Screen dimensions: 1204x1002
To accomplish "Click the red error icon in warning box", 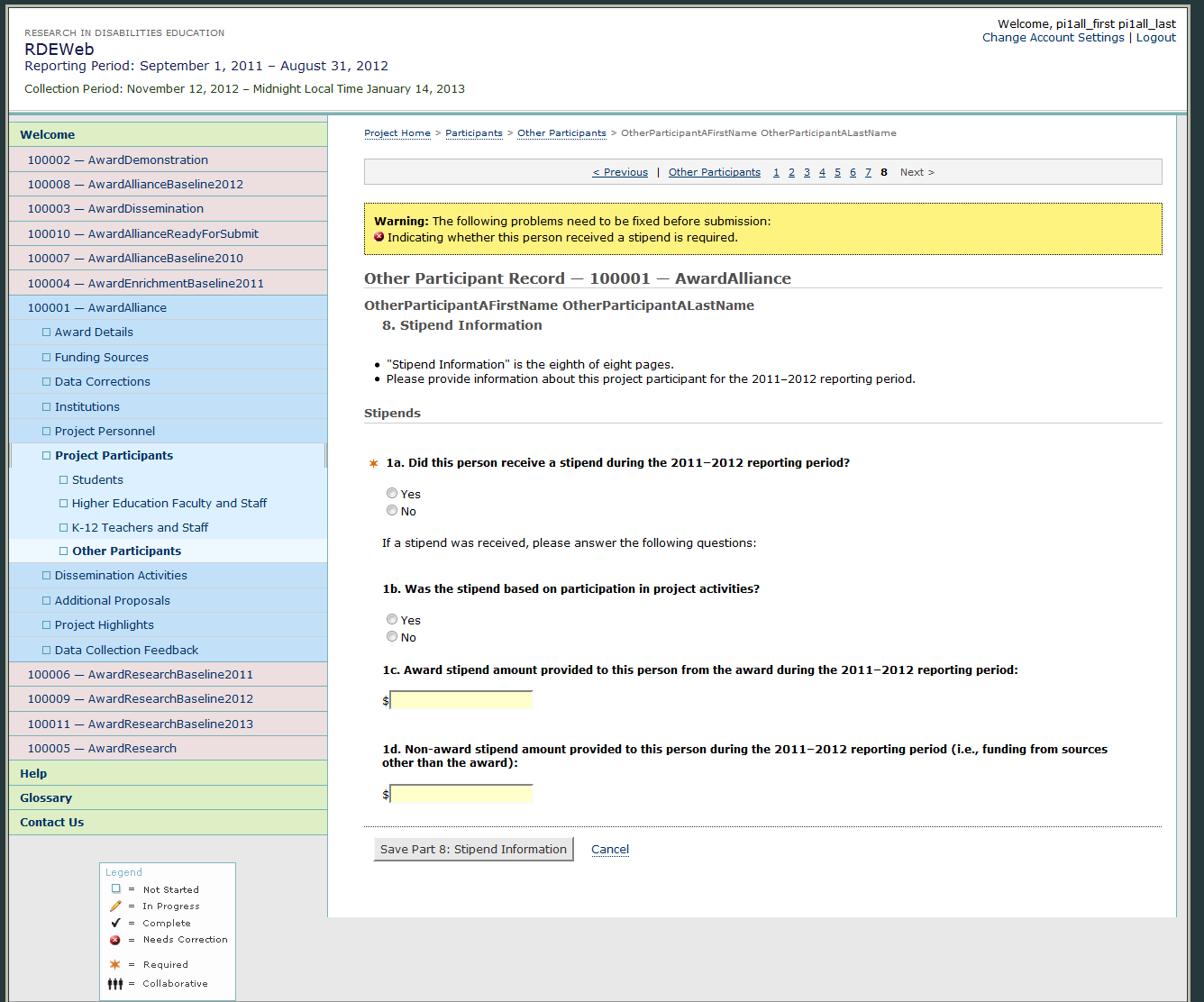I will 379,238.
